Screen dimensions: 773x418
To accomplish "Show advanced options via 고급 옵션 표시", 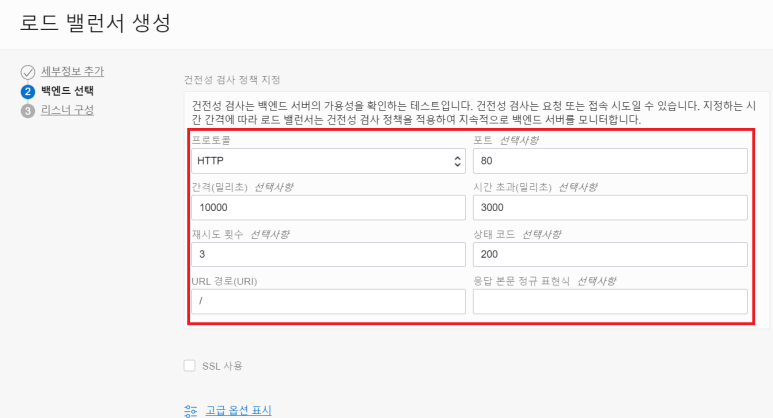I will coord(239,410).
